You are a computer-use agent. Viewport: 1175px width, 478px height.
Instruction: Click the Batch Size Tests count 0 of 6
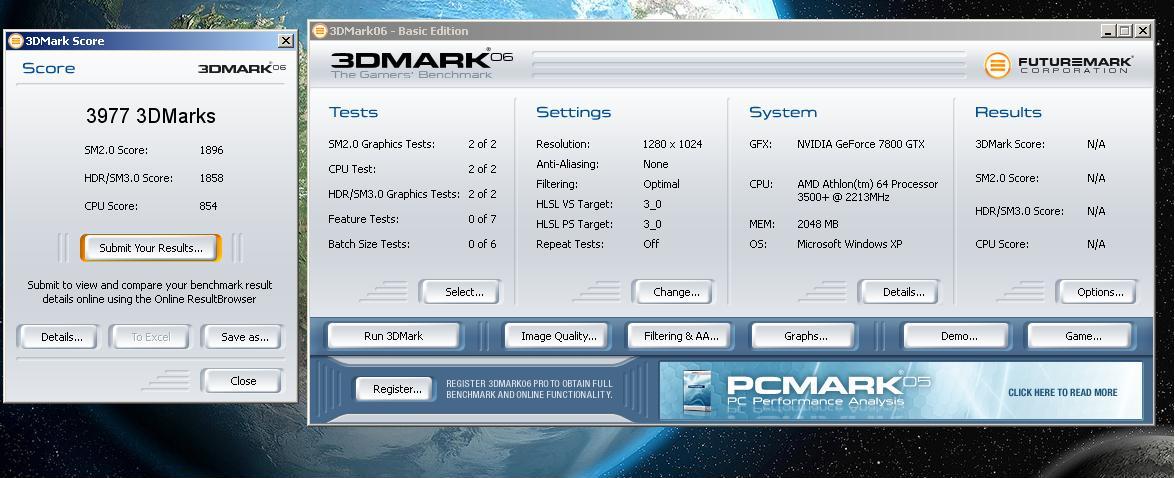(482, 243)
